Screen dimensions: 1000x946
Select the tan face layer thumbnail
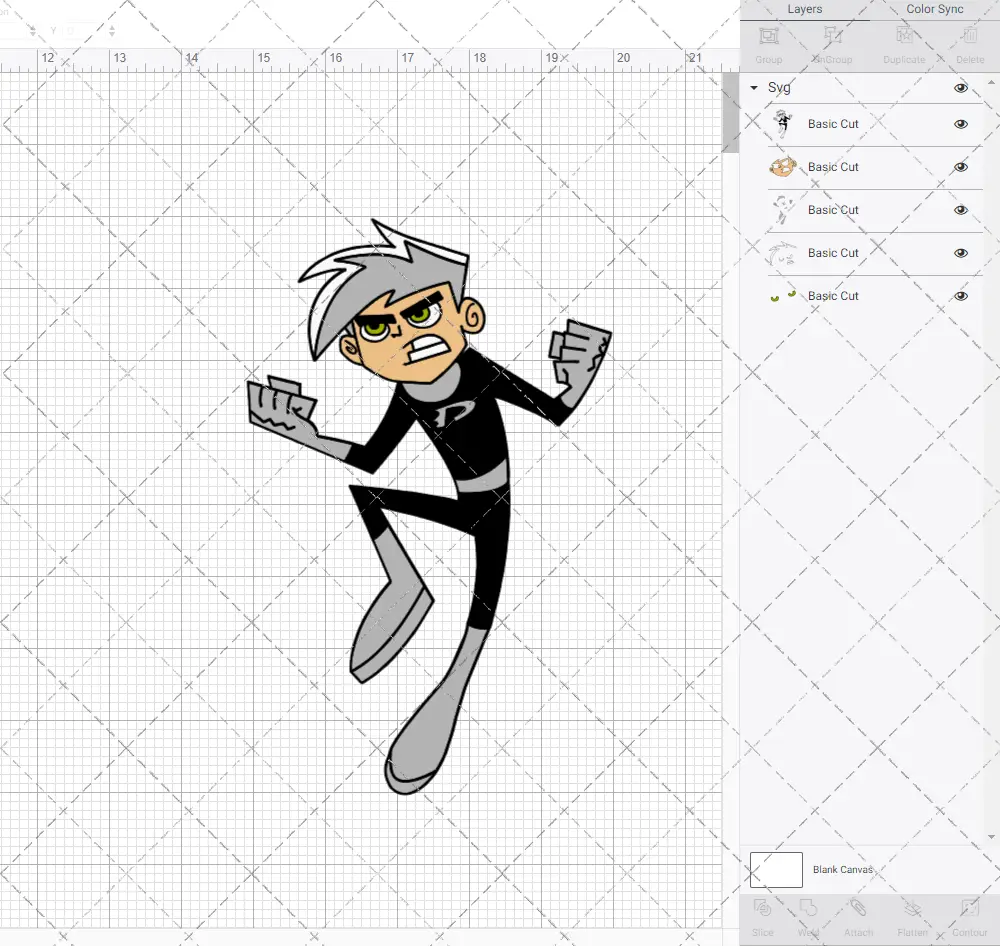click(783, 167)
